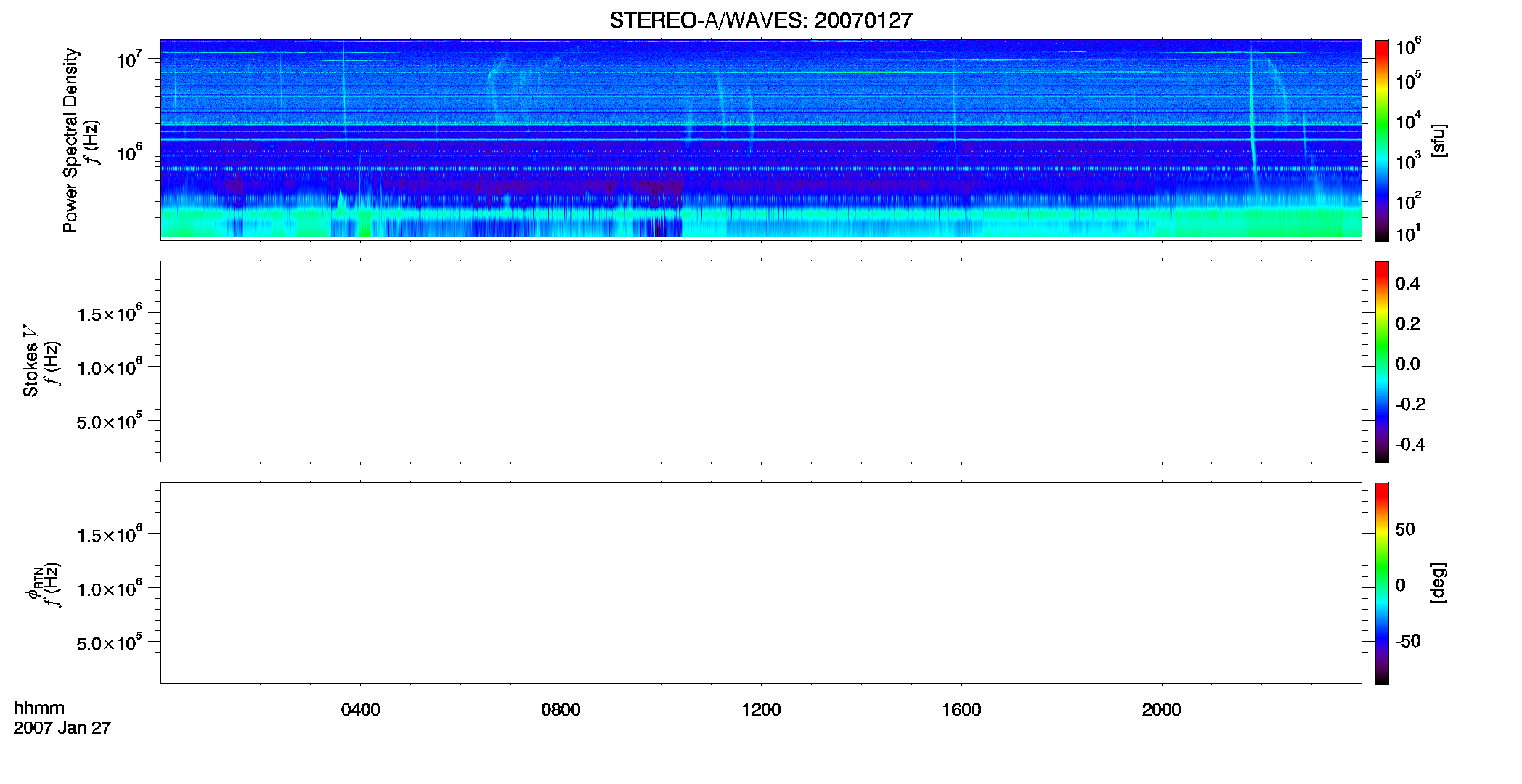Click the degrees color bar of the bottom panel
Viewport: 1522px width, 784px height.
click(x=1382, y=583)
